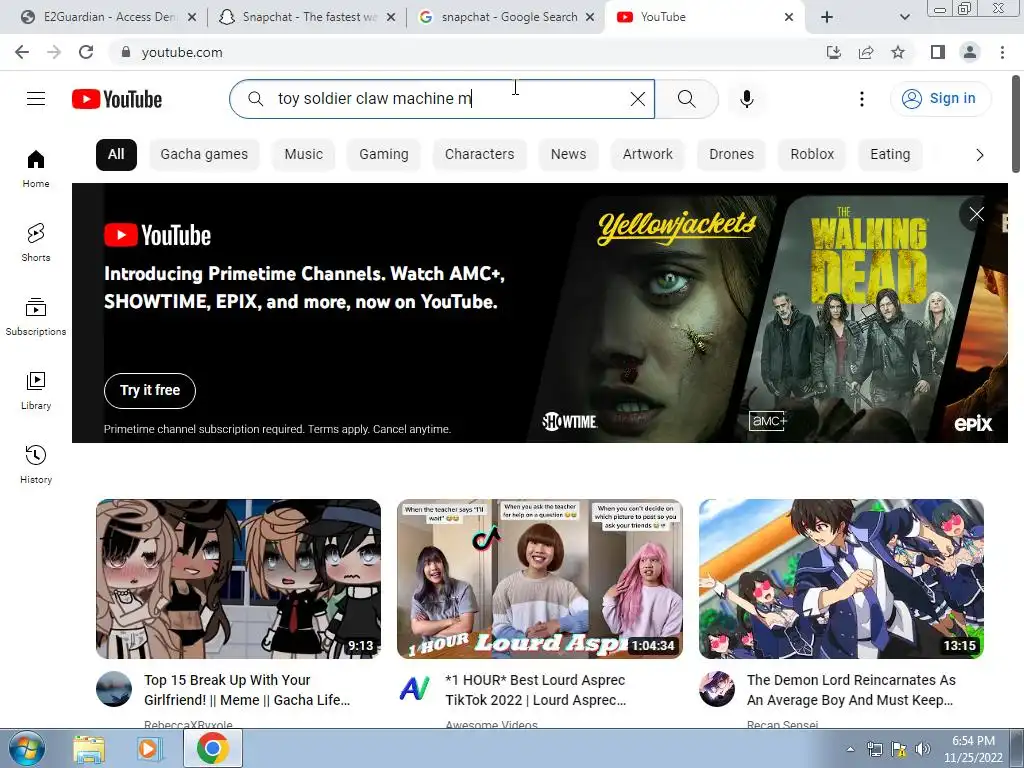Open the Lourd Asprec TikTok video thumbnail
1024x768 pixels.
(539, 579)
